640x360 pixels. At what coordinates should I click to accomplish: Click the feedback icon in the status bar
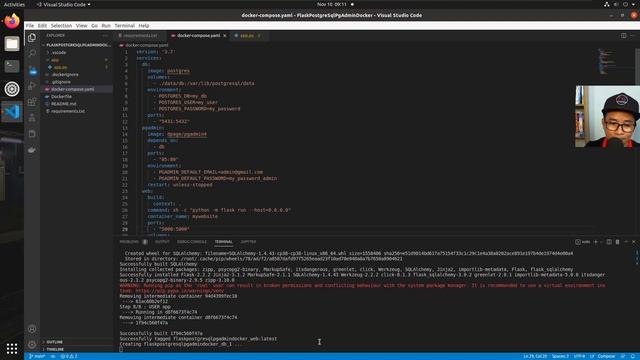pos(623,356)
